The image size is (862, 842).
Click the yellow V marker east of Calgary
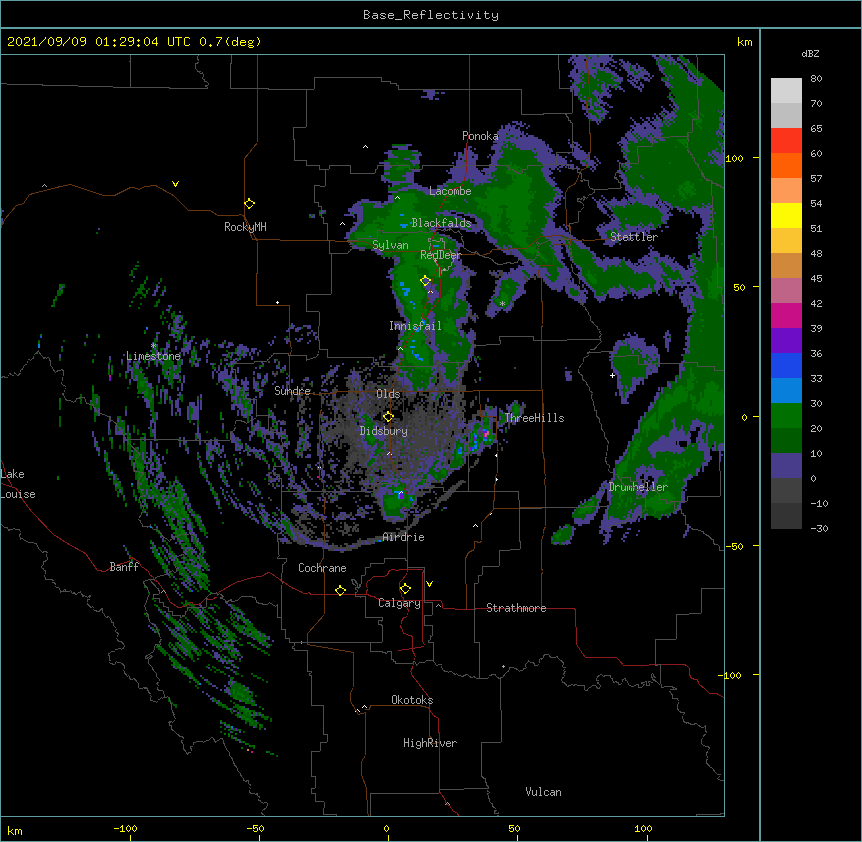[x=429, y=584]
